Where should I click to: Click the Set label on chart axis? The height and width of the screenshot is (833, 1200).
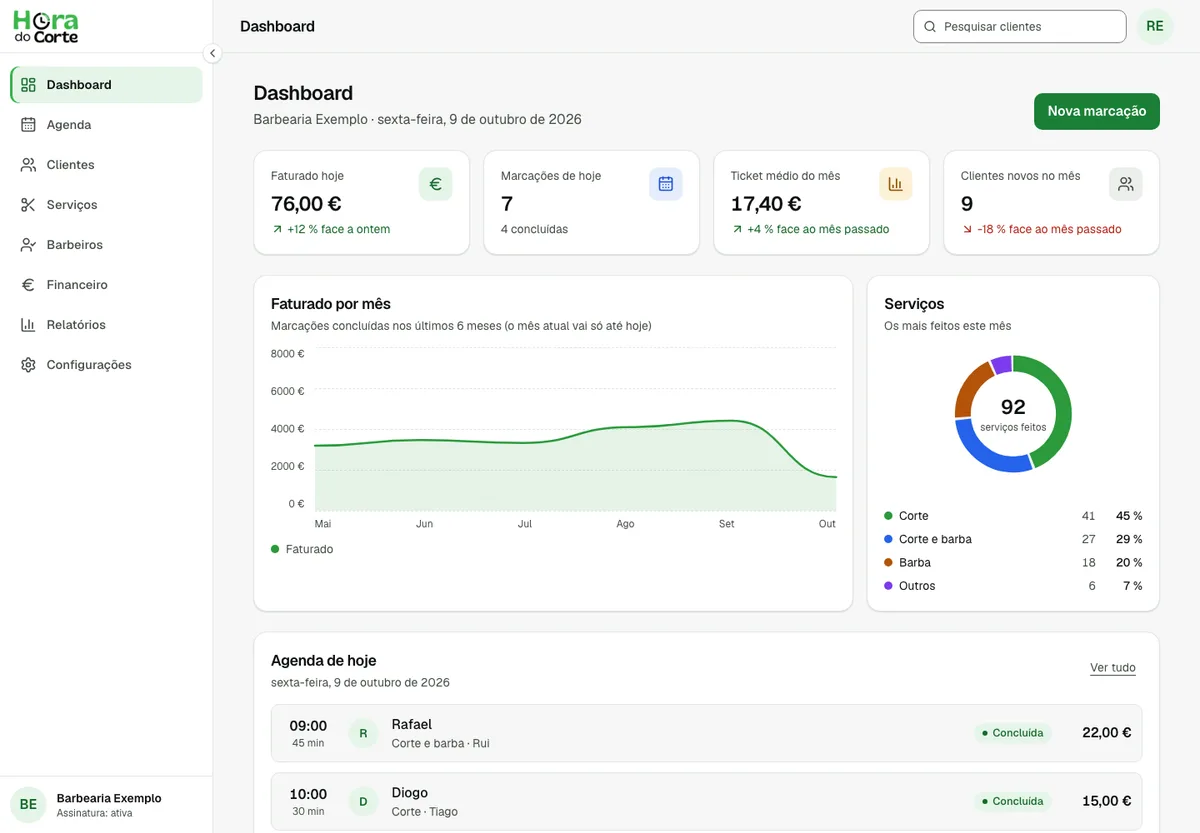pos(726,524)
